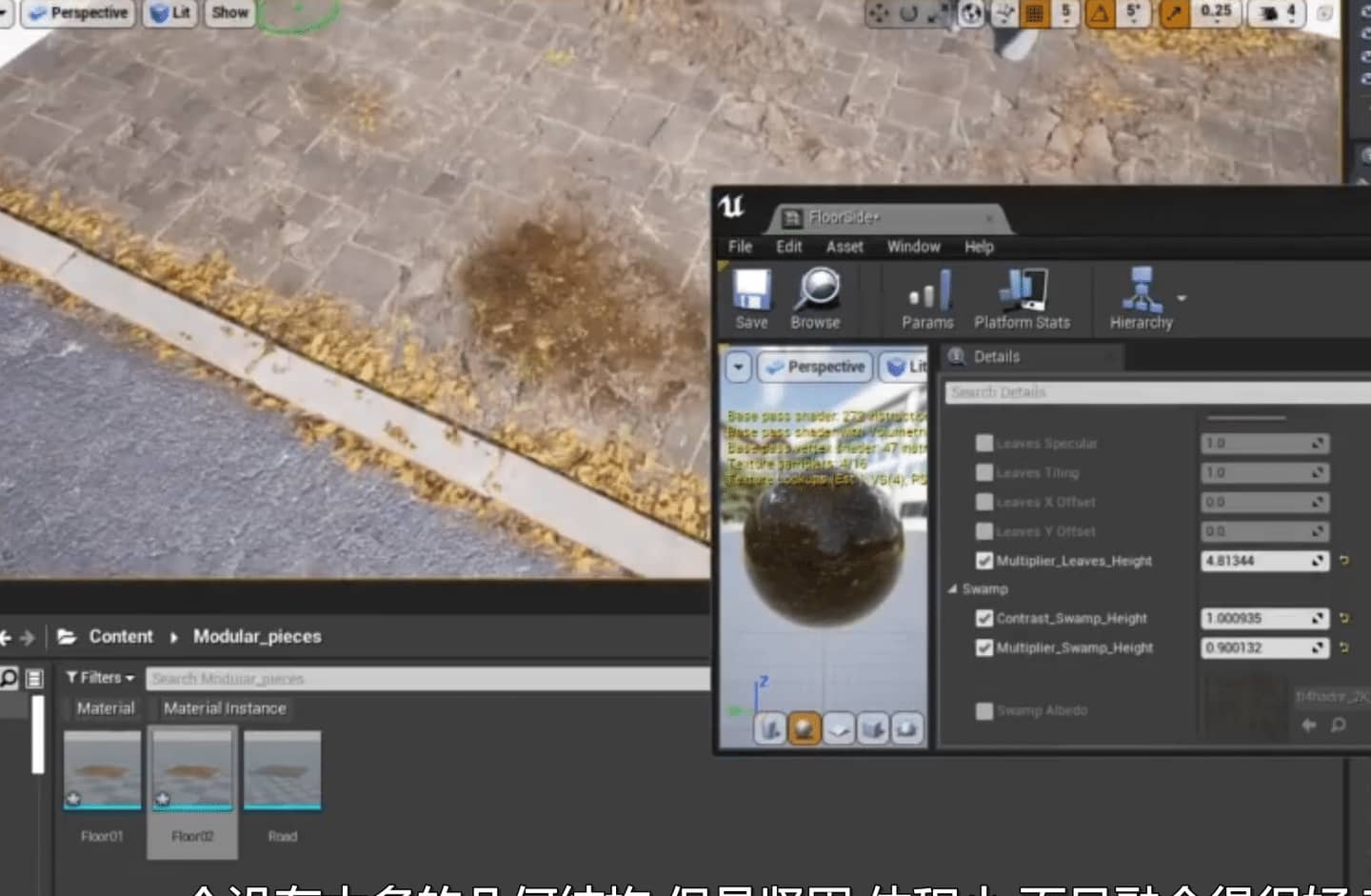Select the translate gizmo tool in main viewport
The height and width of the screenshot is (896, 1371).
(878, 12)
